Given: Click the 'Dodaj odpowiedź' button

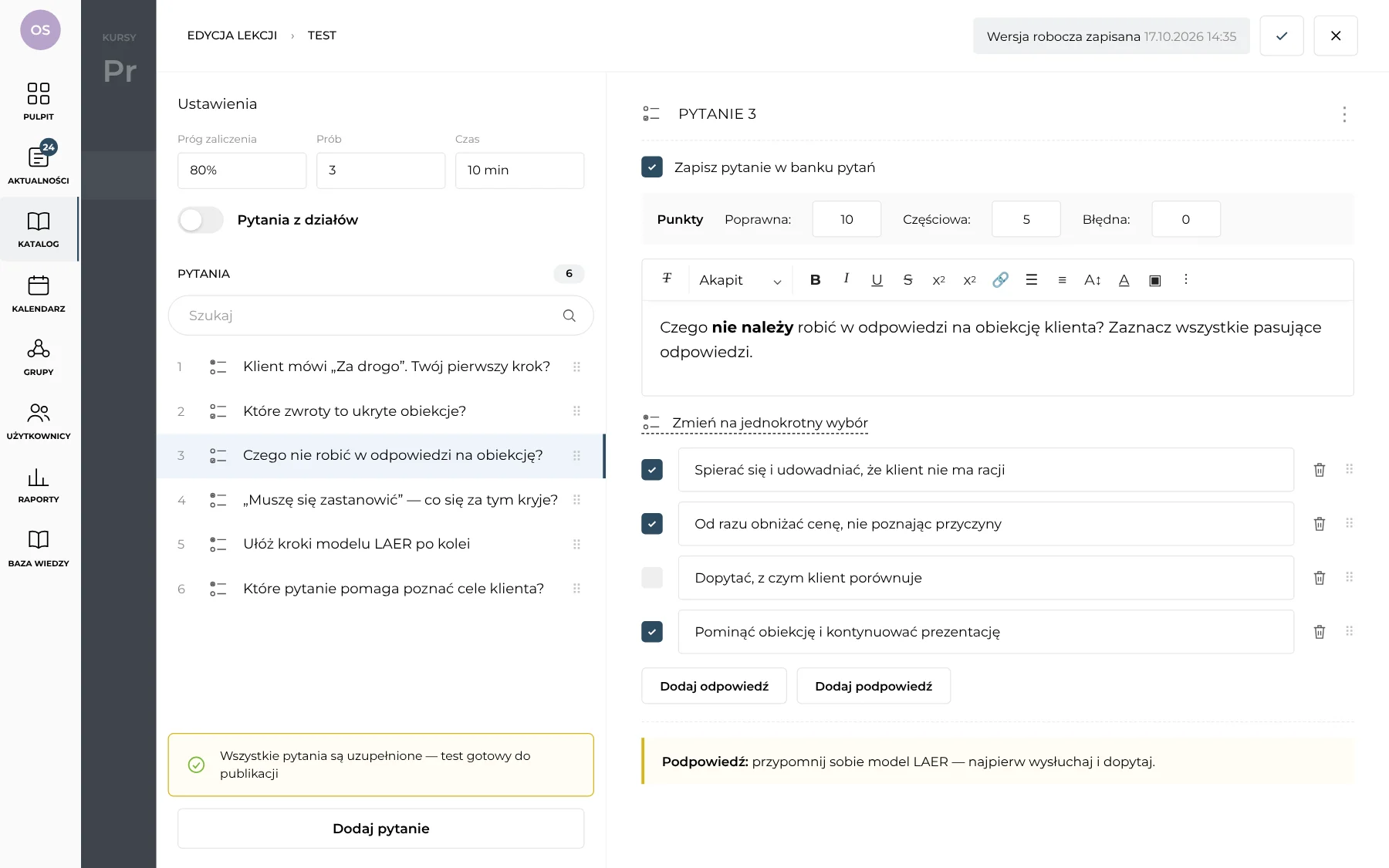Looking at the screenshot, I should point(715,686).
